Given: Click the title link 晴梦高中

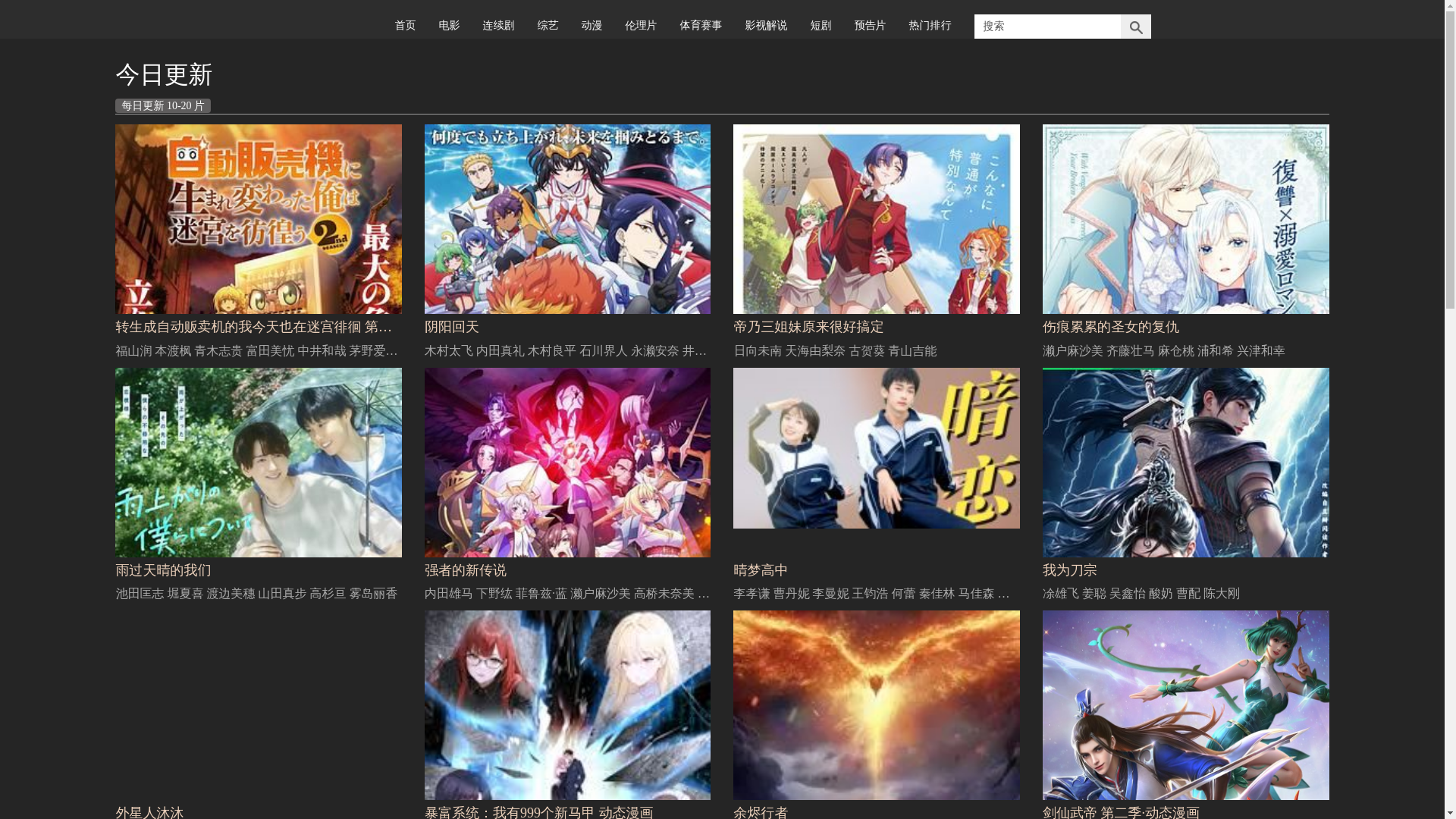Looking at the screenshot, I should pos(761,570).
